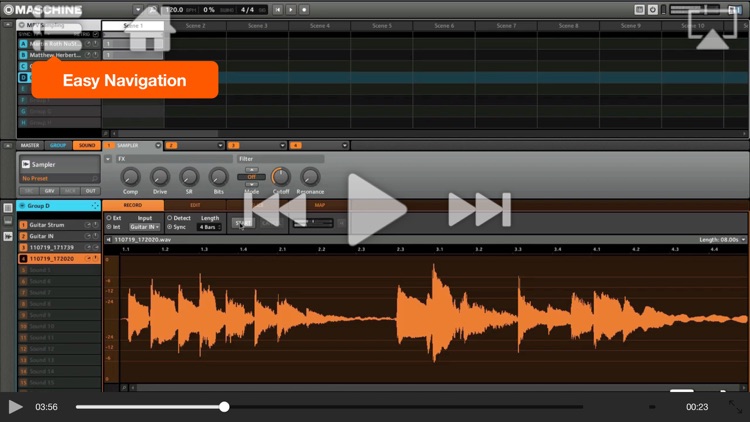Click Maschine transport play button
Screen dimensions: 750x422
(x=291, y=10)
